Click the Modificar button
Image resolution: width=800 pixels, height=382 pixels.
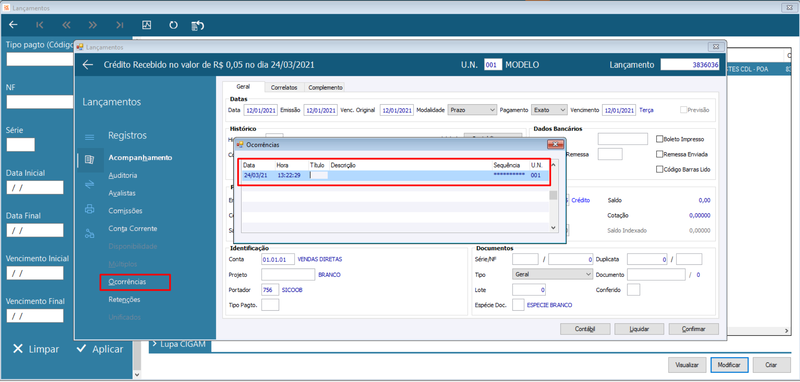tap(729, 365)
